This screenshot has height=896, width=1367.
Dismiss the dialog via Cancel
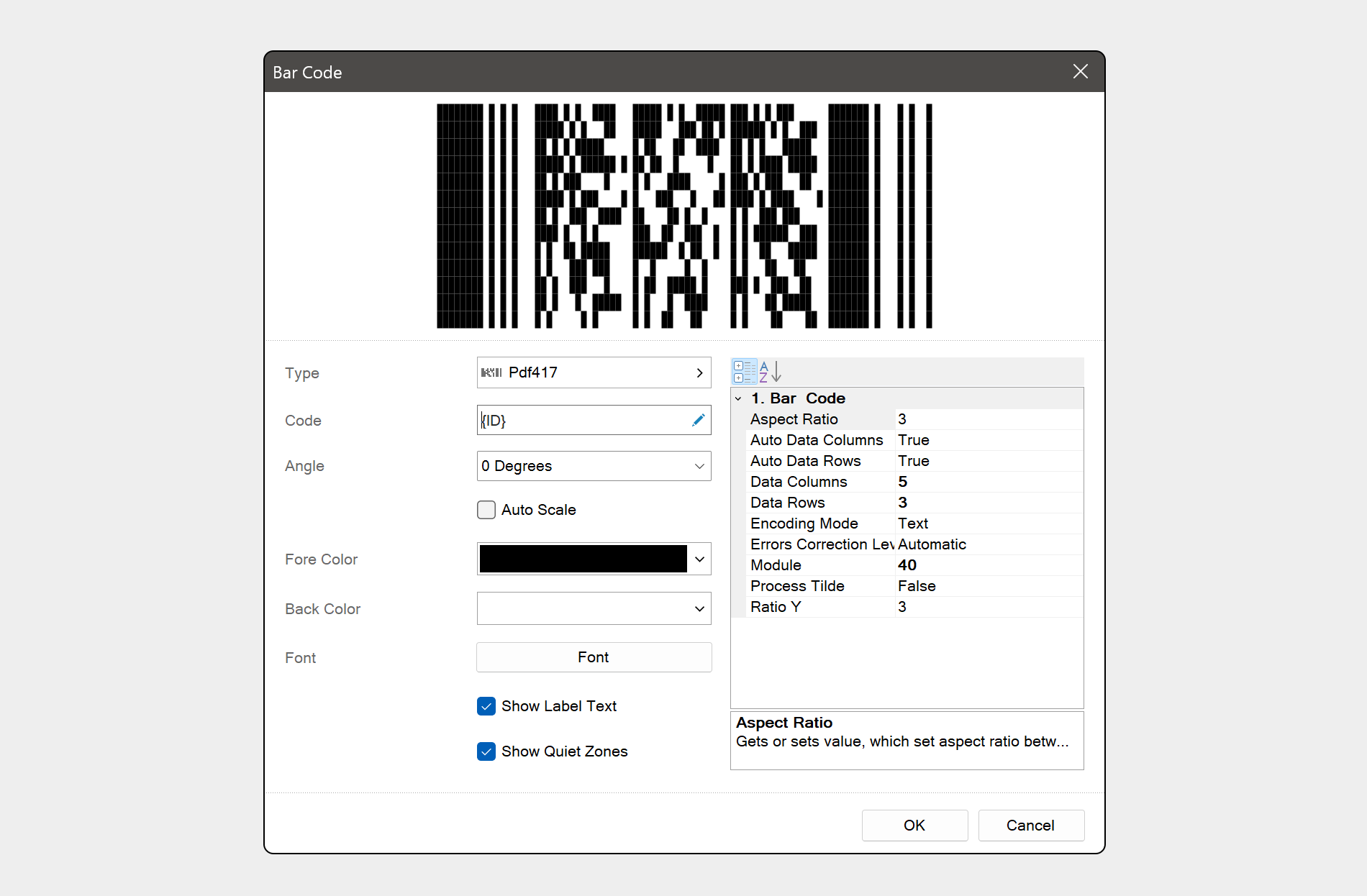[1031, 825]
